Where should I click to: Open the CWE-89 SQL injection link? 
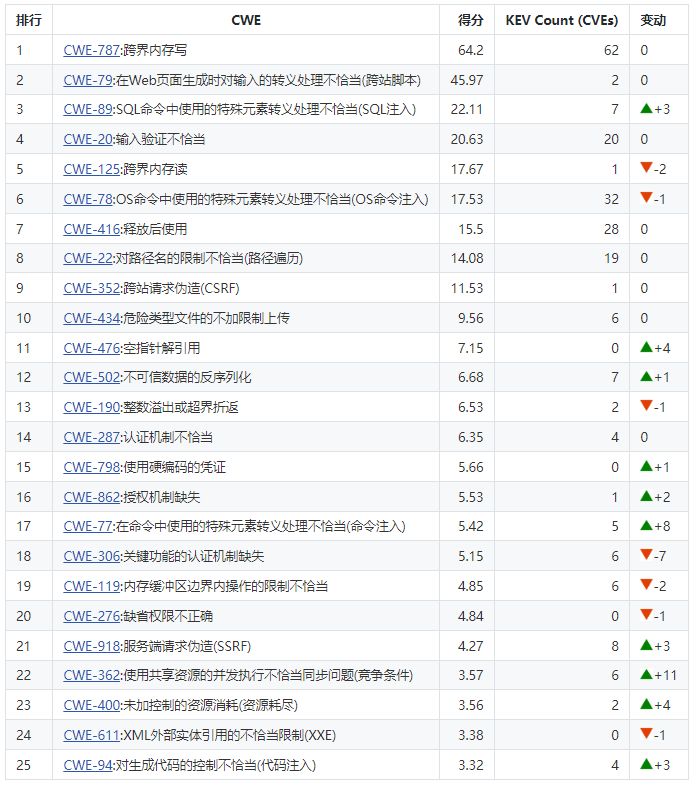(x=88, y=110)
